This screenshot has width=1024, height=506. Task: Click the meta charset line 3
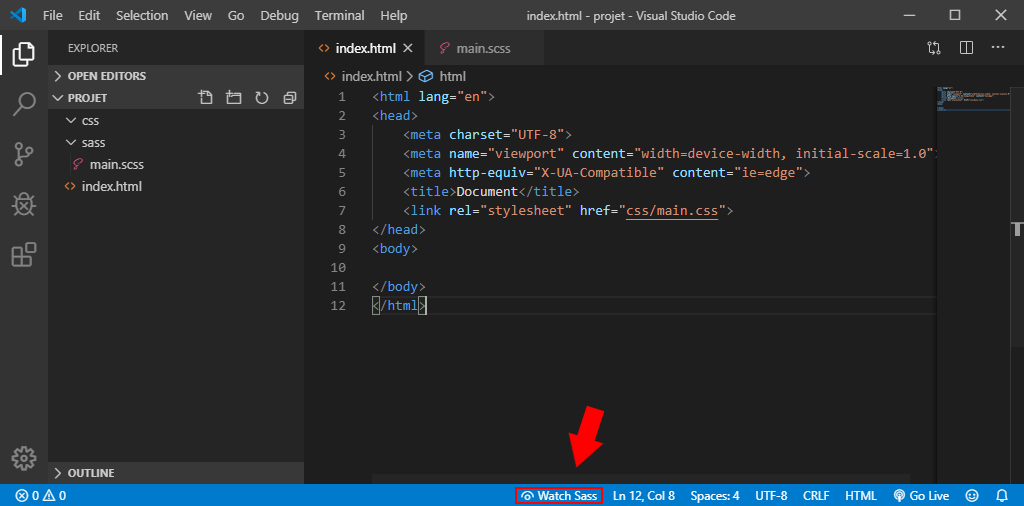(x=487, y=135)
